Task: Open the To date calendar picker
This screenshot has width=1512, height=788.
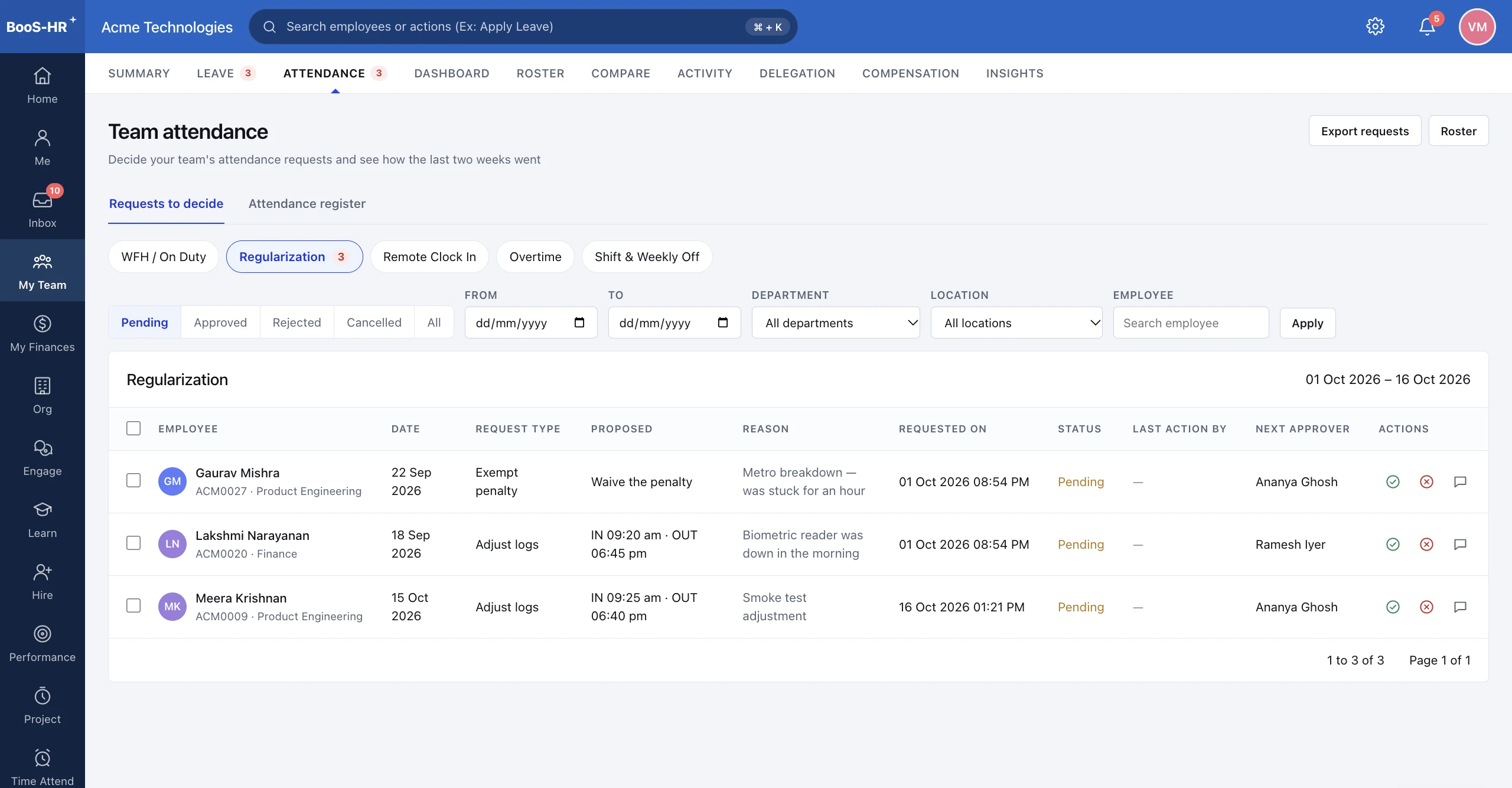Action: point(722,323)
